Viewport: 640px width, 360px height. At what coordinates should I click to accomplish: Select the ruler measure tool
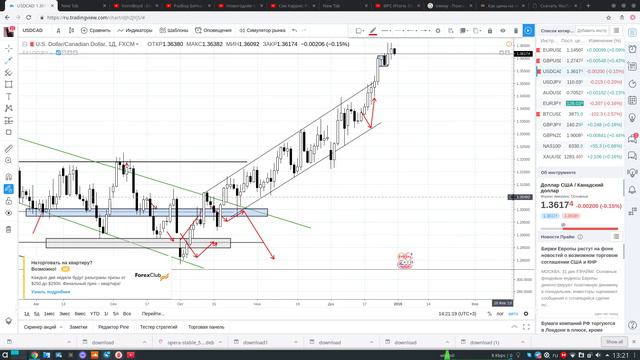9,149
